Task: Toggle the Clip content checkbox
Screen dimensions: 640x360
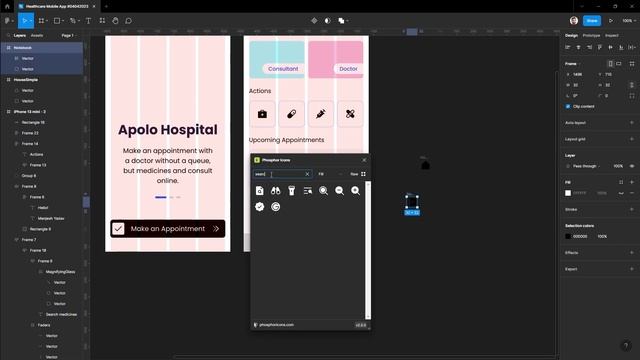Action: [x=568, y=107]
